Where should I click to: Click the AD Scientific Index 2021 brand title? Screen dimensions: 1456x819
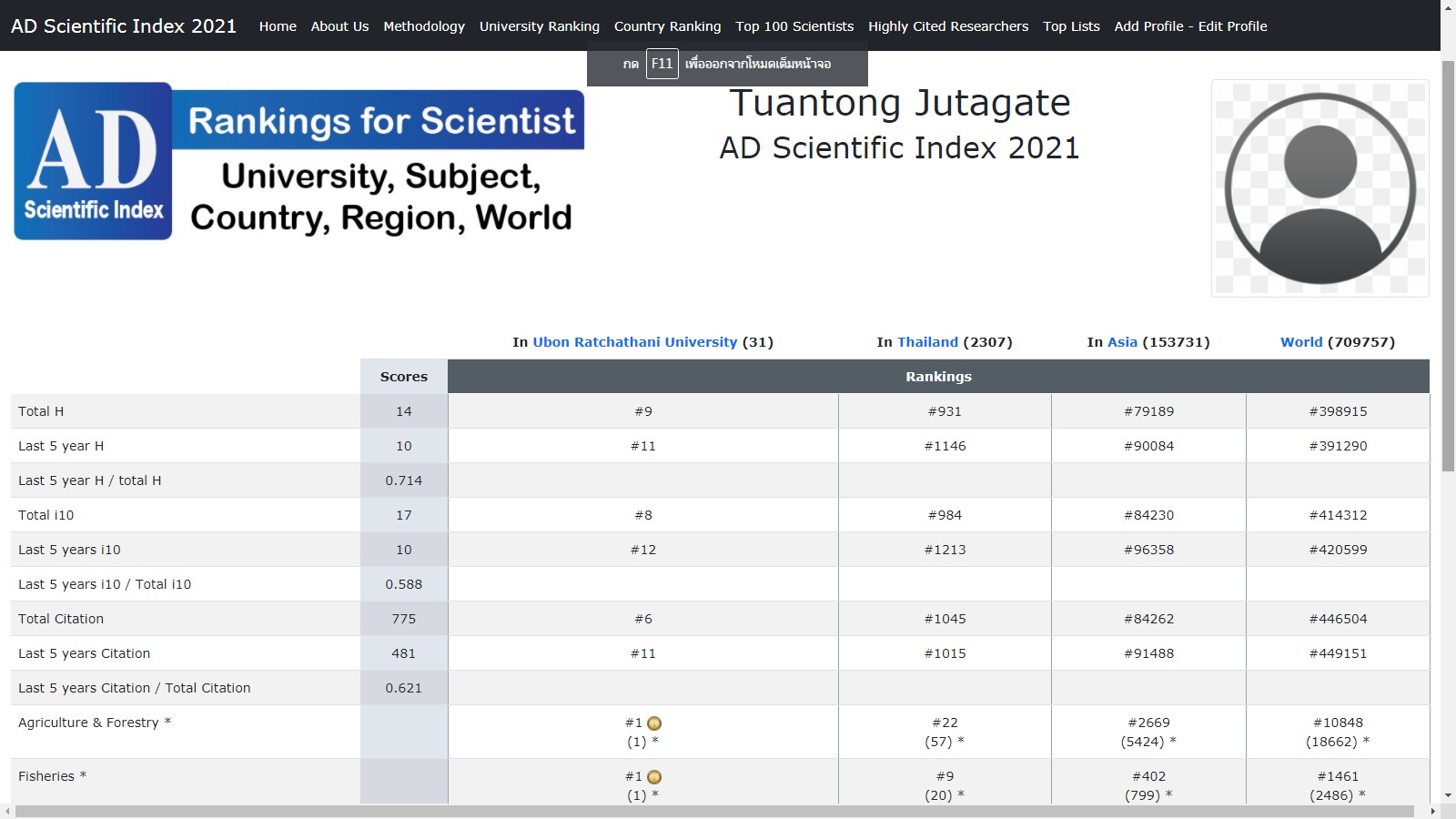[x=124, y=25]
